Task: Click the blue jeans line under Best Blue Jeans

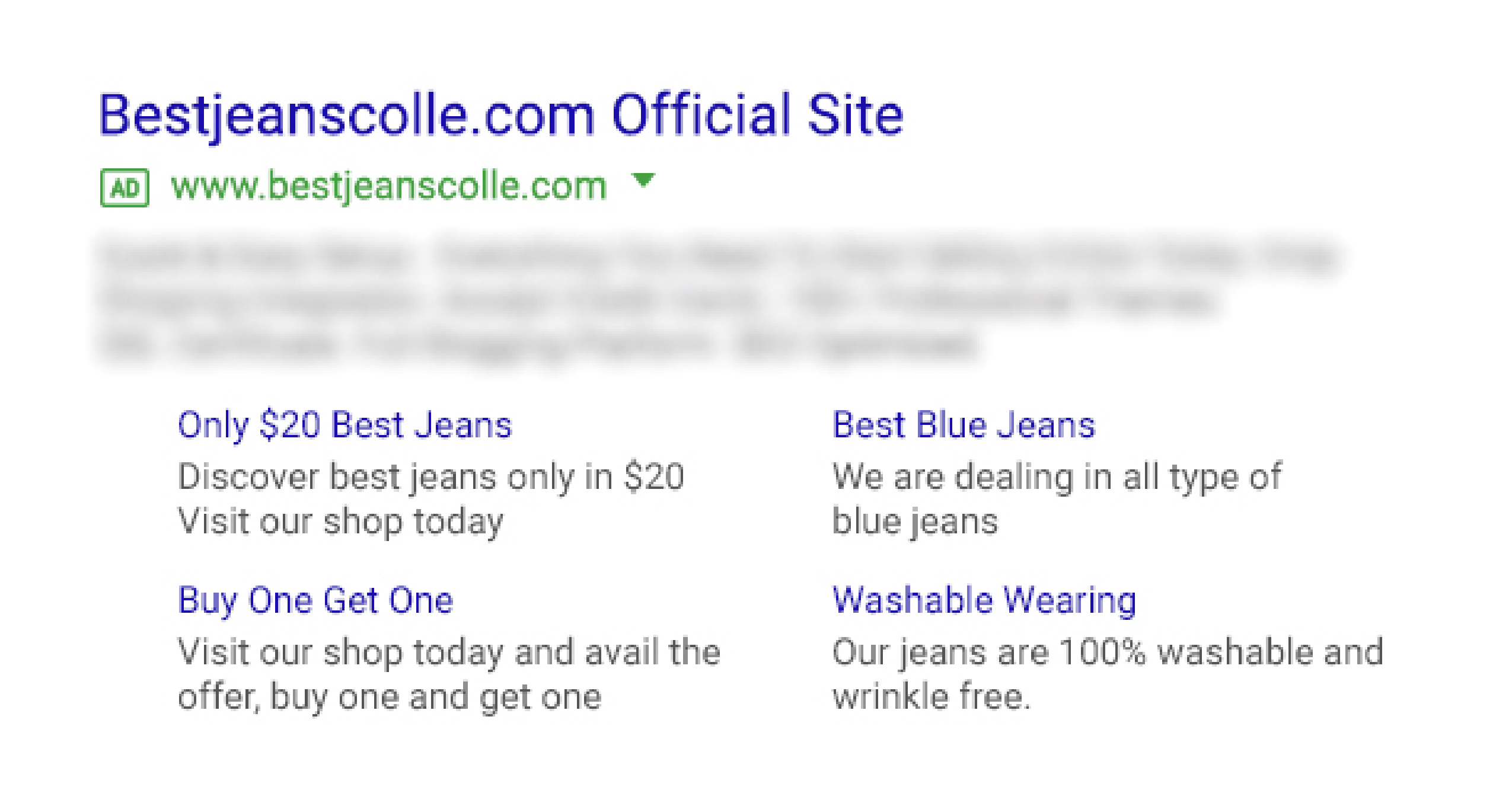Action: [916, 523]
